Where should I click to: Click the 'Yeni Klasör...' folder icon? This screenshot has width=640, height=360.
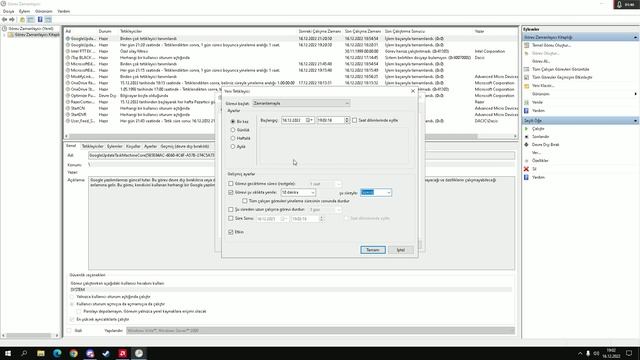[x=527, y=86]
